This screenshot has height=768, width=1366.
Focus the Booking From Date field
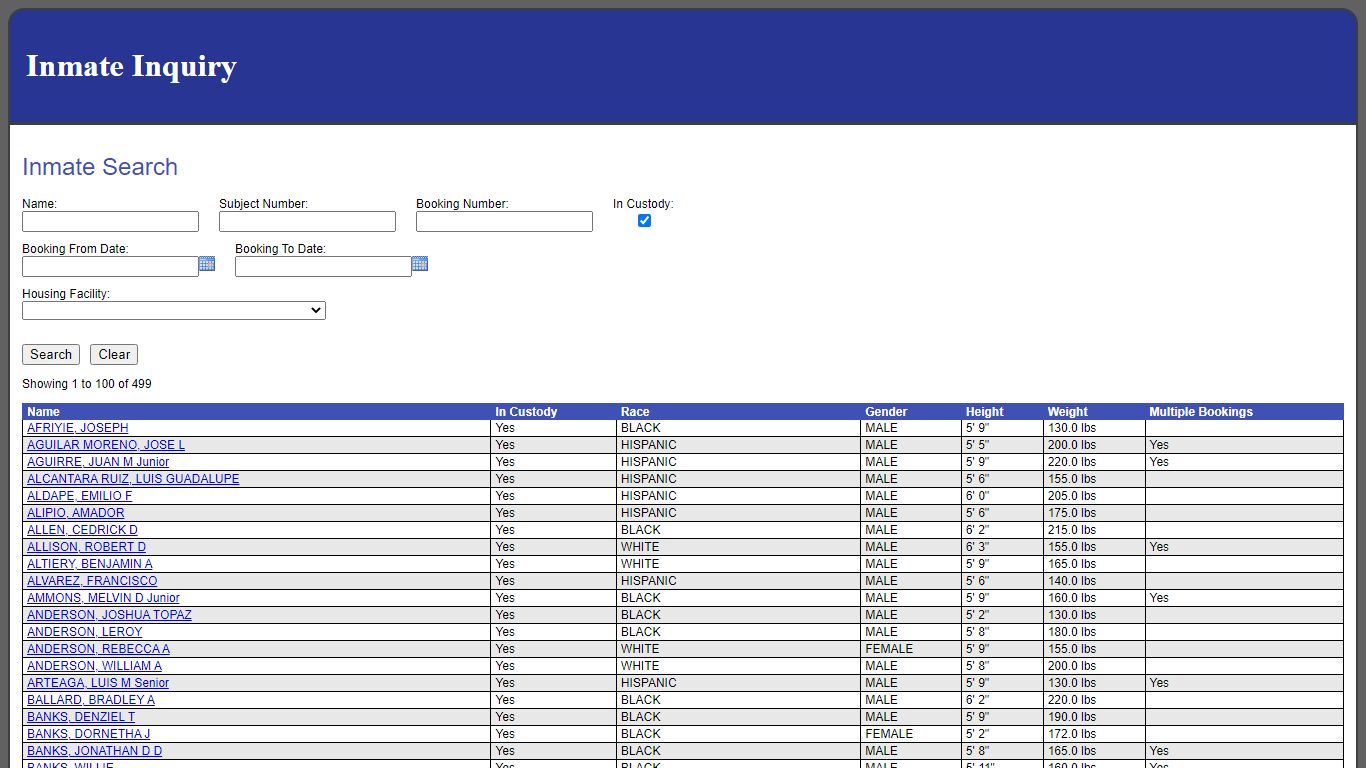point(110,266)
